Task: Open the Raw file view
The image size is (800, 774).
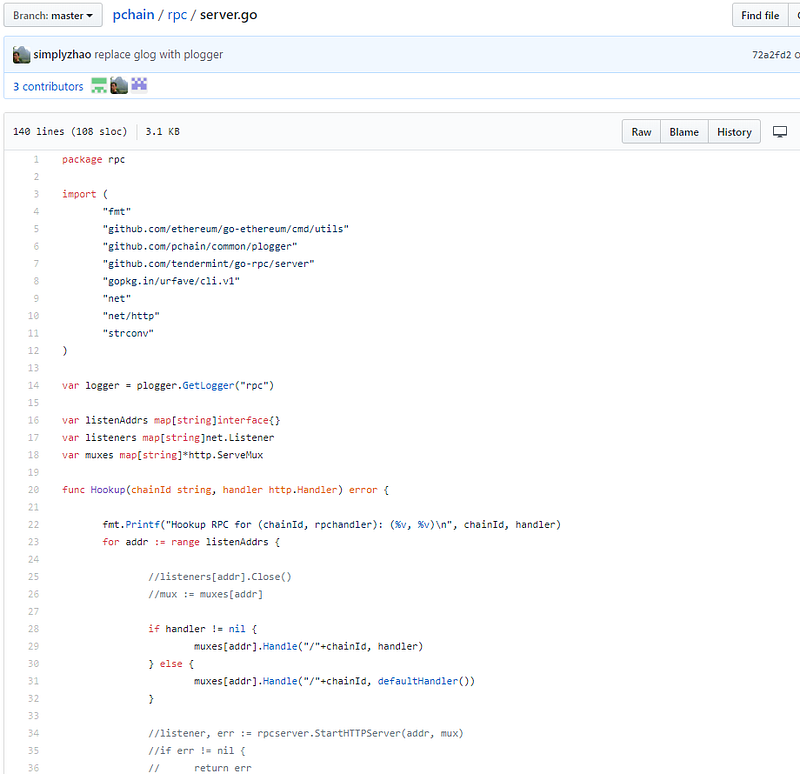Action: 641,132
